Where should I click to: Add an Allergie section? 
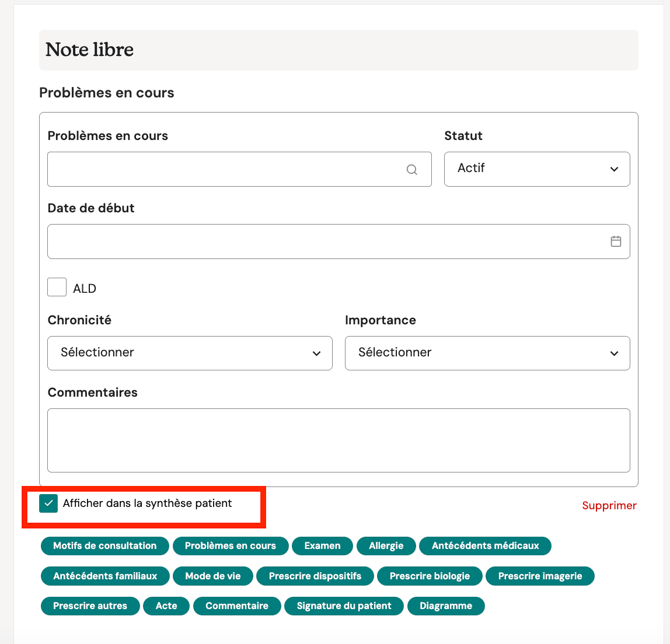tap(386, 546)
